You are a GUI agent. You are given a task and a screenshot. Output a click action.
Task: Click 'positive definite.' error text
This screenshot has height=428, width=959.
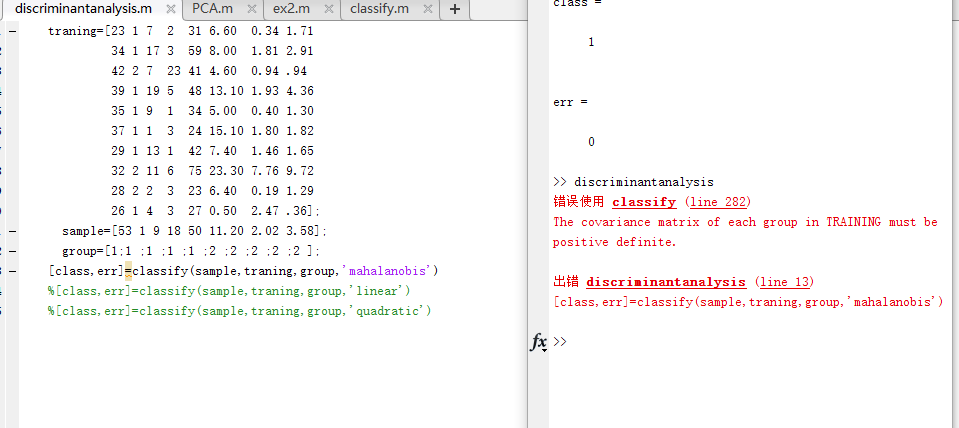point(615,242)
